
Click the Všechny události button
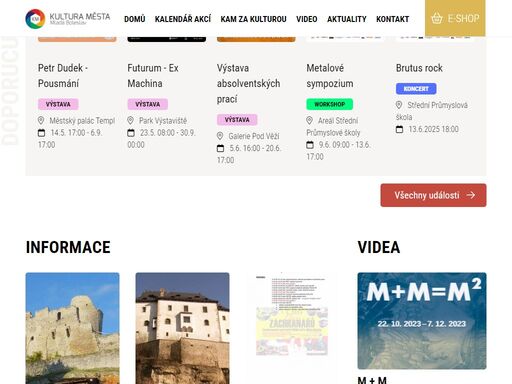click(433, 195)
